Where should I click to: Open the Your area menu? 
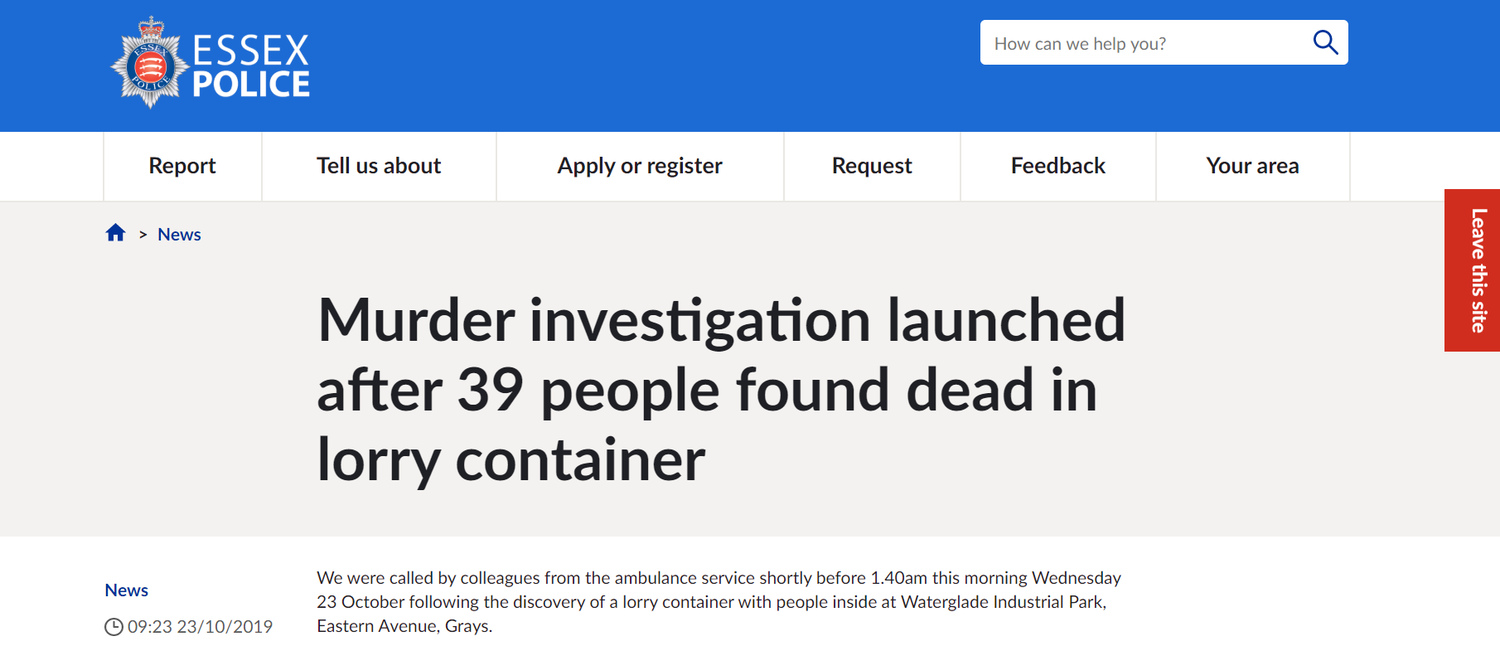tap(1253, 166)
